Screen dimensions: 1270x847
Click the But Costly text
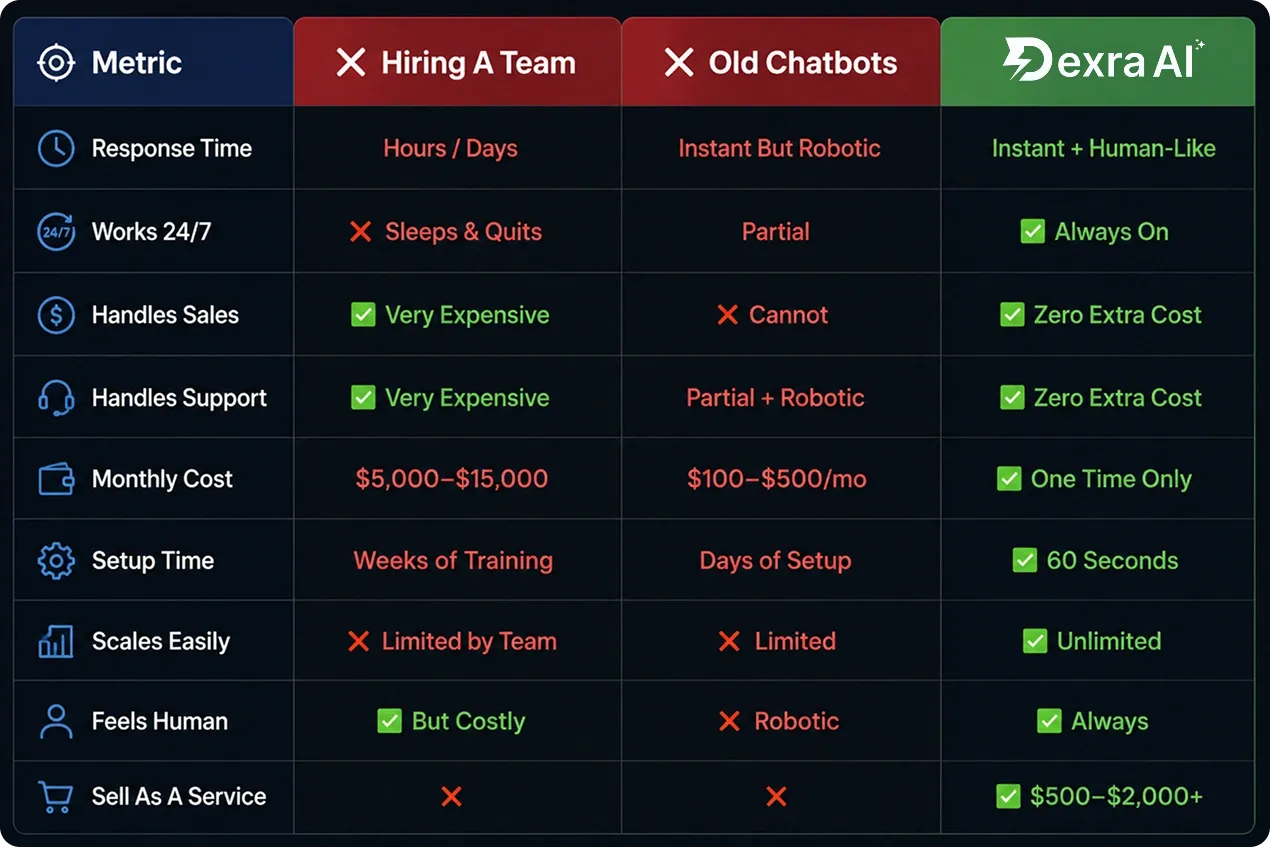click(469, 721)
